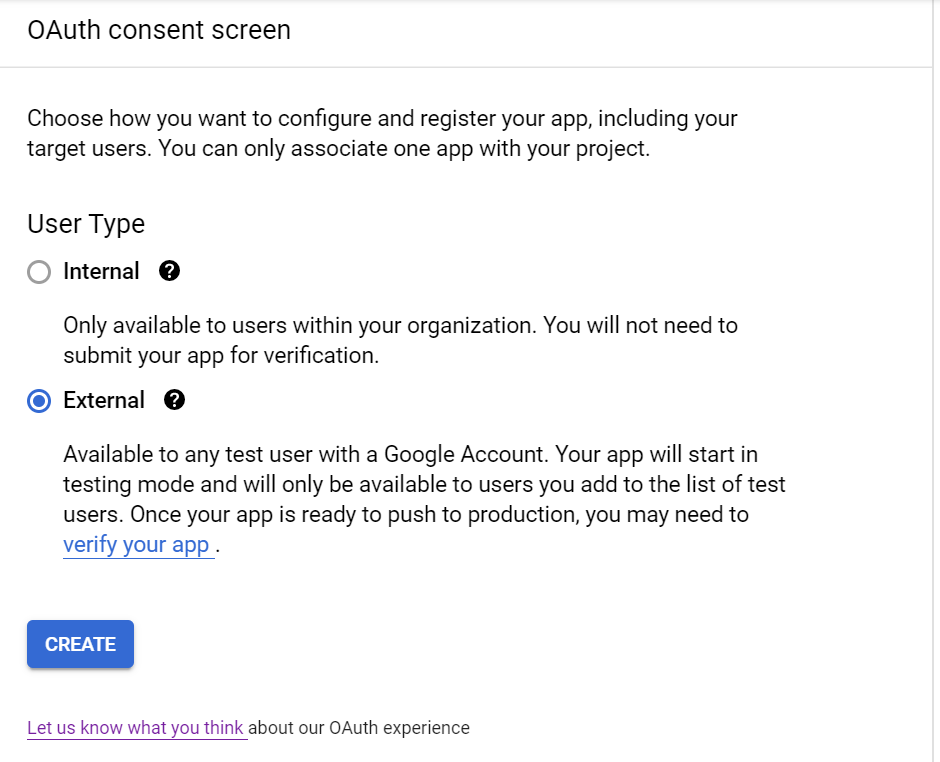Screen dimensions: 940x762
Task: Click the User Type section heading
Action: pyautogui.click(x=86, y=224)
